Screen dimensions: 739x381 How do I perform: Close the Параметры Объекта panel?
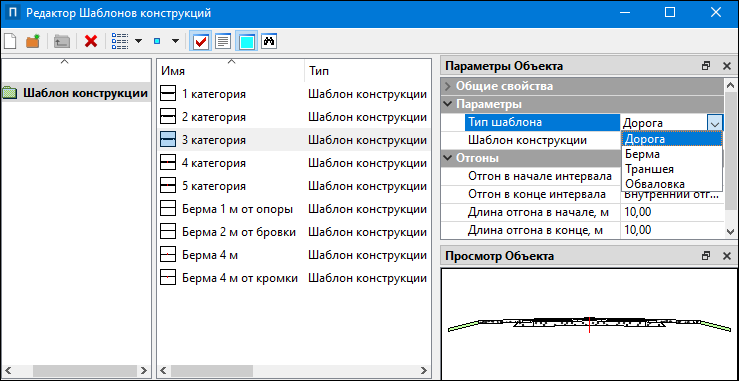[726, 66]
